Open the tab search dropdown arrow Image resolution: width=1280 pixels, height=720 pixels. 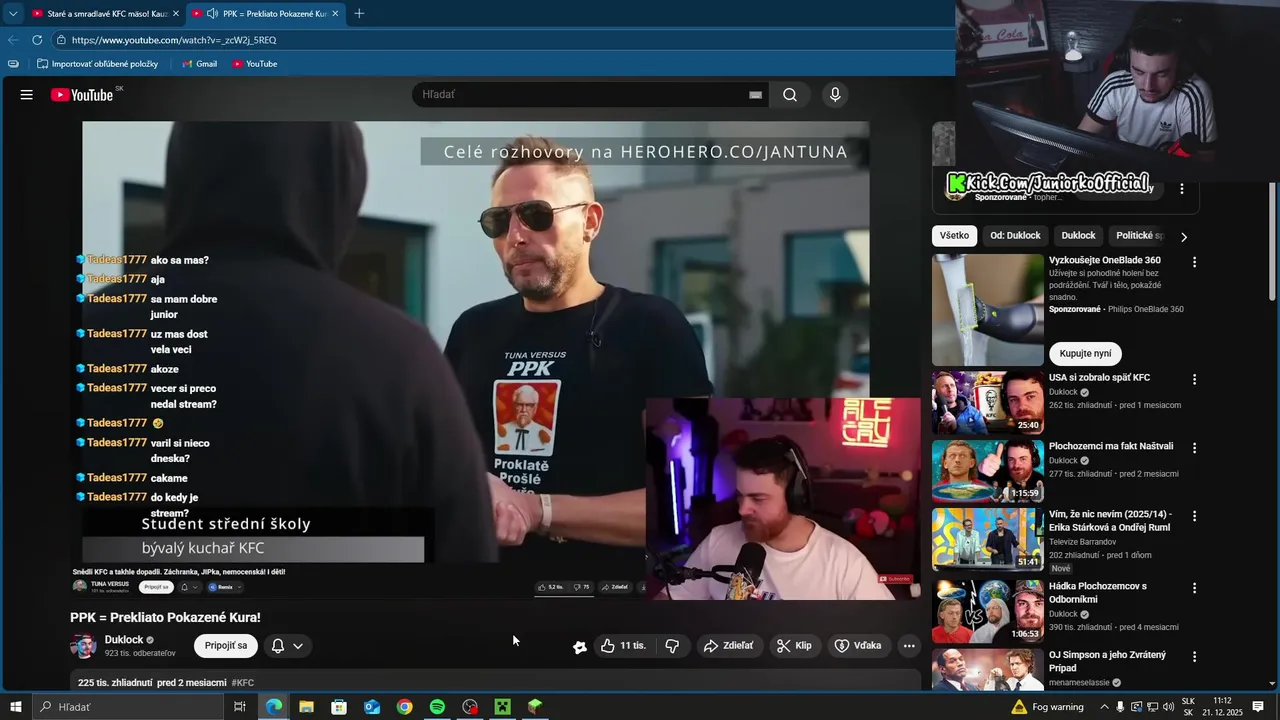click(x=13, y=13)
